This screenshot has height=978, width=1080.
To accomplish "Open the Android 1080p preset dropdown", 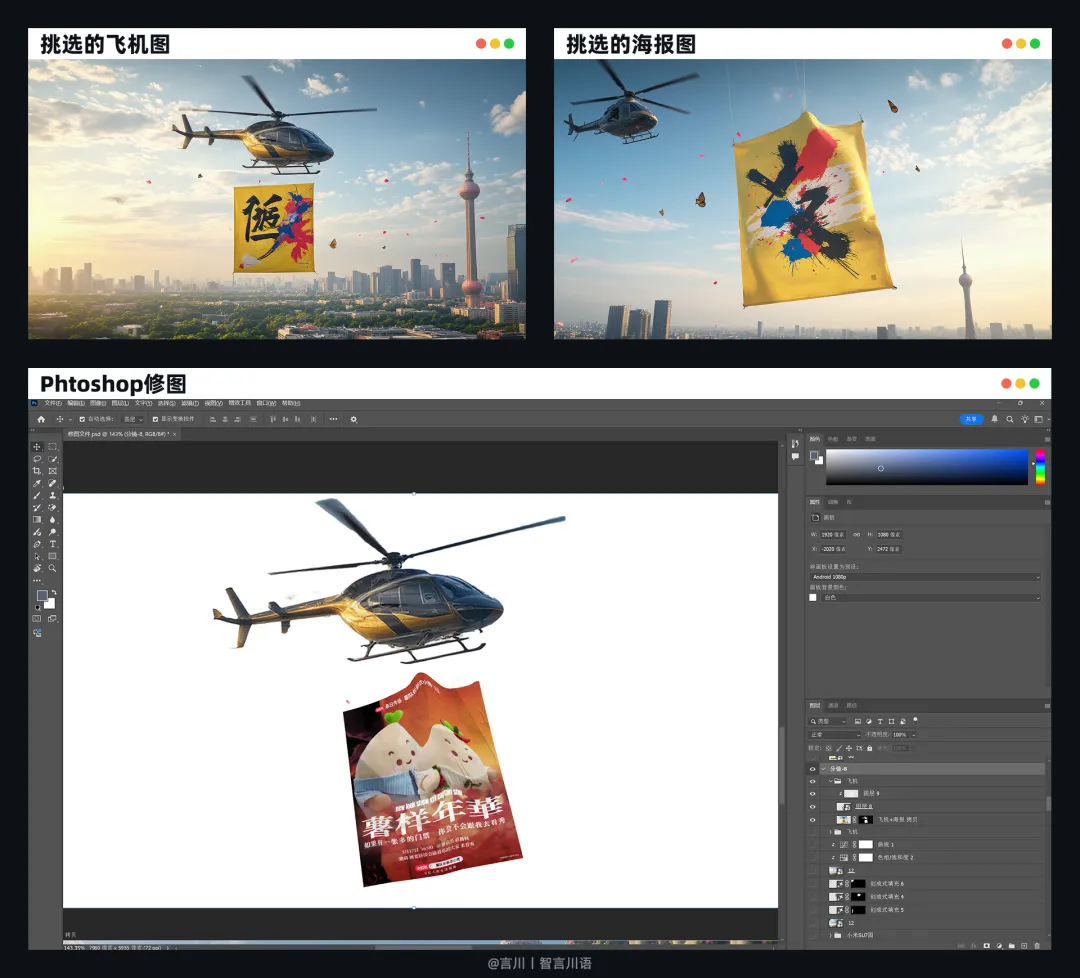I will (925, 576).
